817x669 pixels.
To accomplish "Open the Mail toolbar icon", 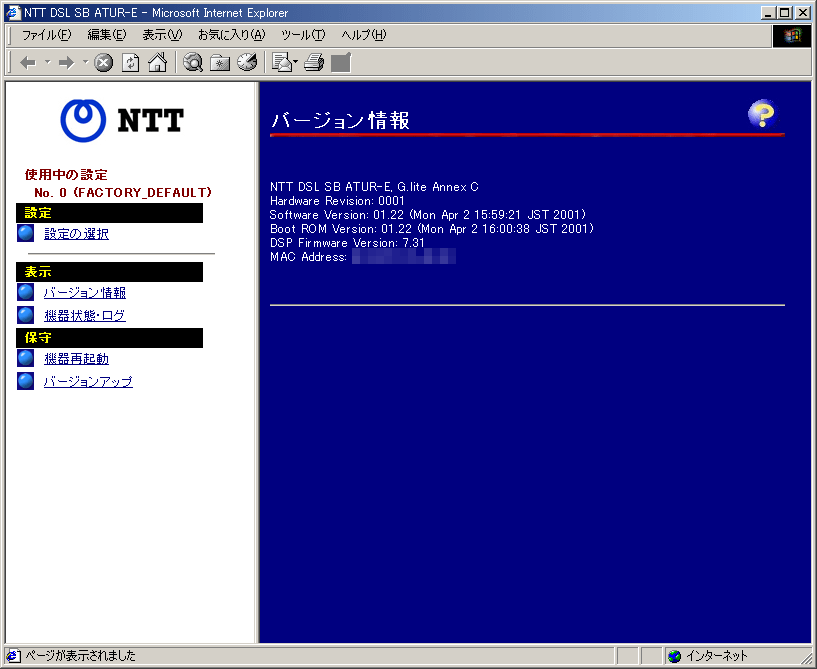I will (282, 63).
